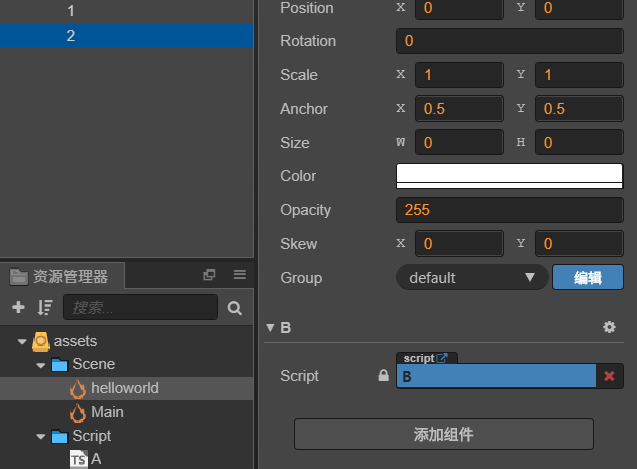Click the plus icon to create asset
The width and height of the screenshot is (637, 469).
pos(18,307)
